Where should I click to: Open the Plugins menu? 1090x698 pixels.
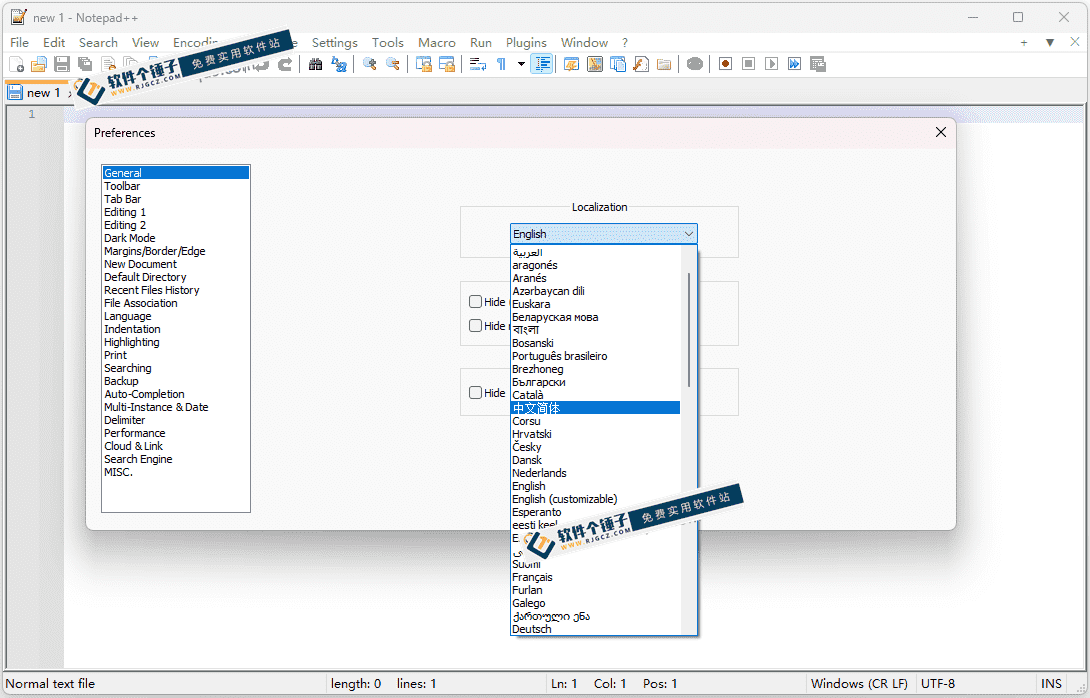point(526,42)
